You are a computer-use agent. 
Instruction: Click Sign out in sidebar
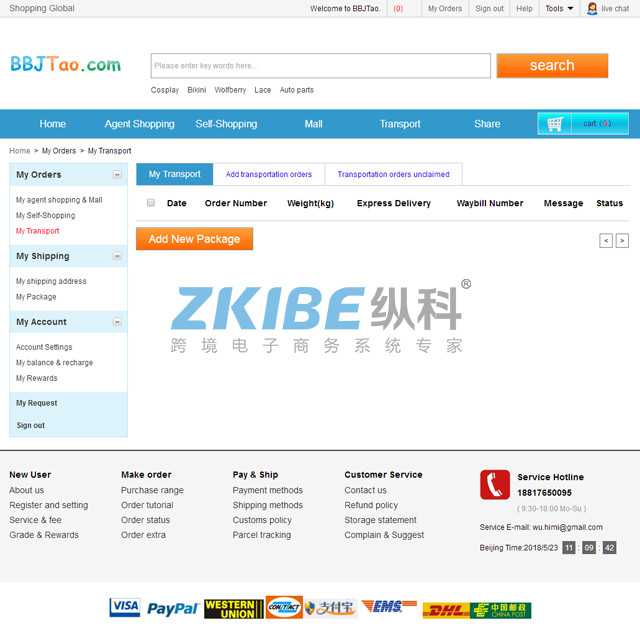coord(31,425)
